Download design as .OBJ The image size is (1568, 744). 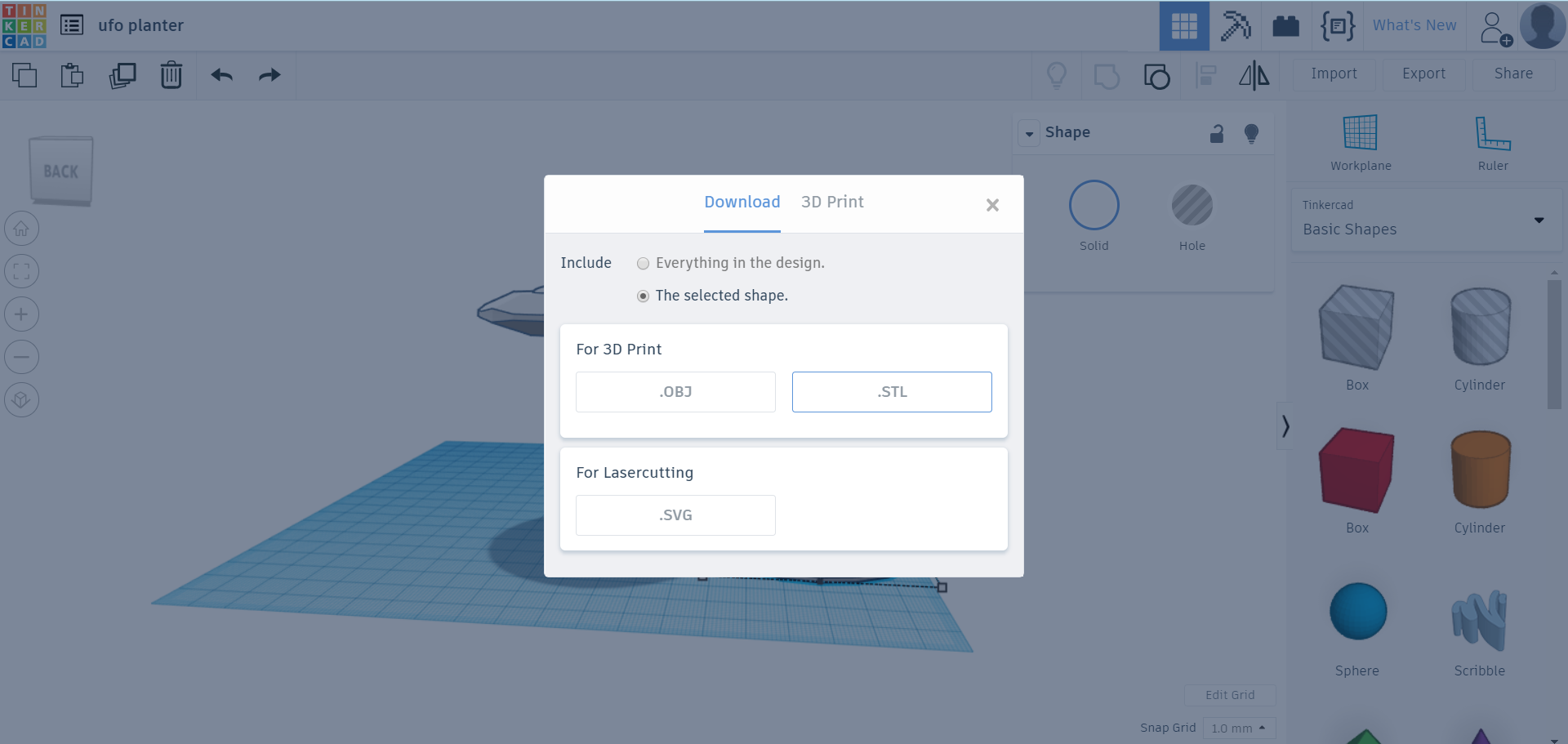tap(675, 392)
